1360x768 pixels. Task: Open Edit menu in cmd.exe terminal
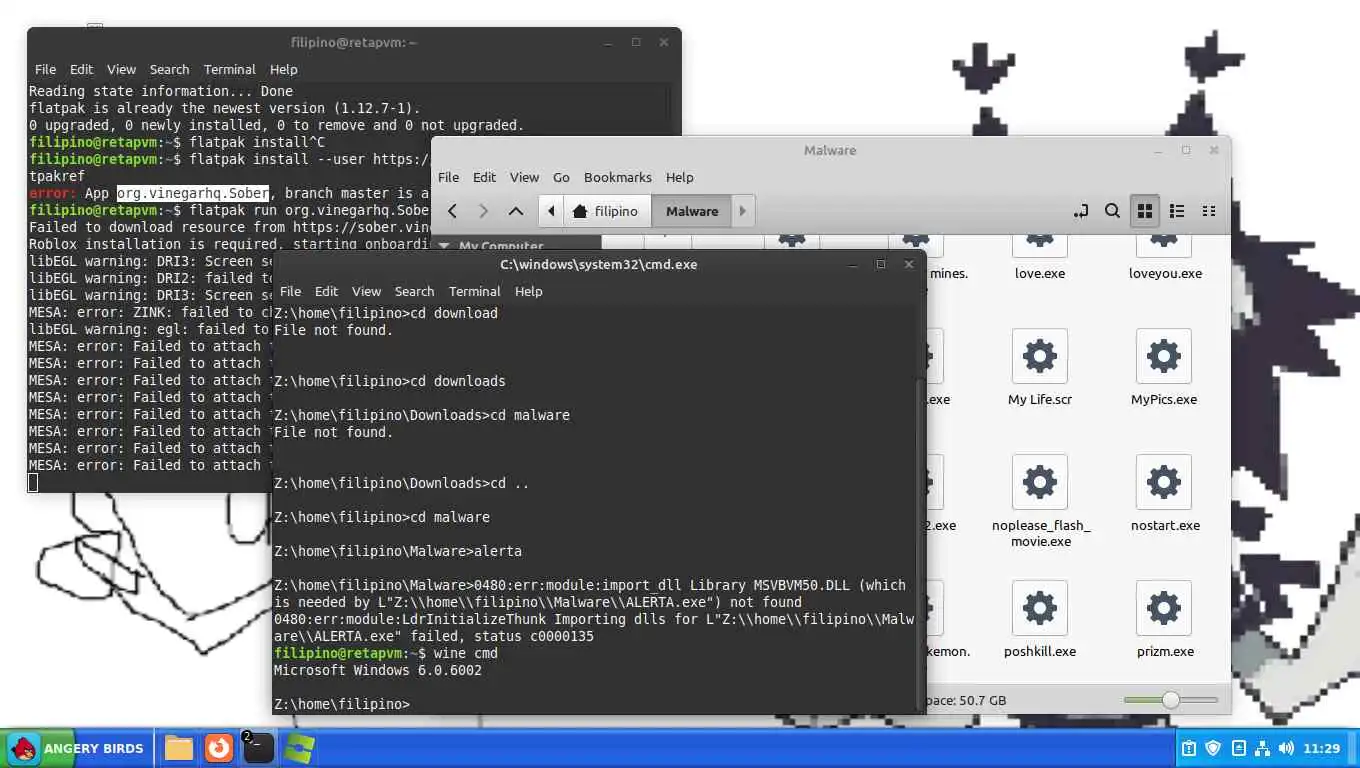click(x=327, y=291)
